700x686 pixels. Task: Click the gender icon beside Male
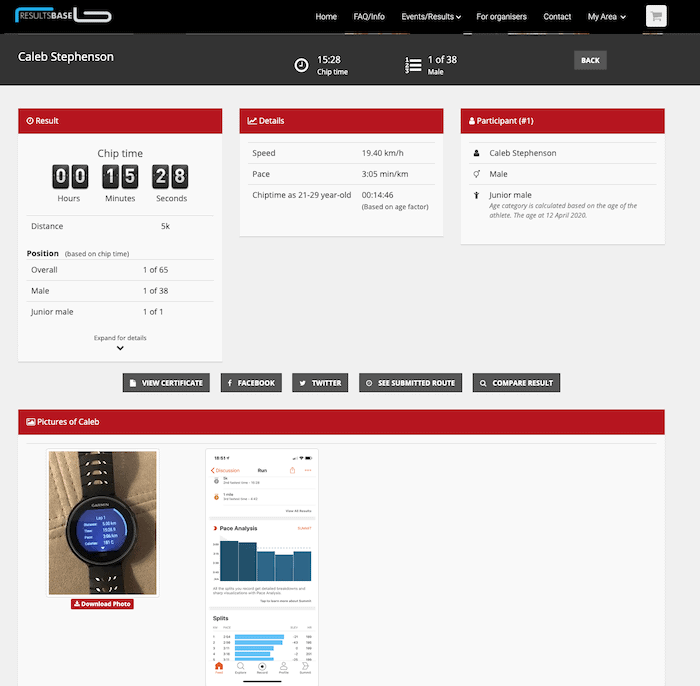click(476, 174)
